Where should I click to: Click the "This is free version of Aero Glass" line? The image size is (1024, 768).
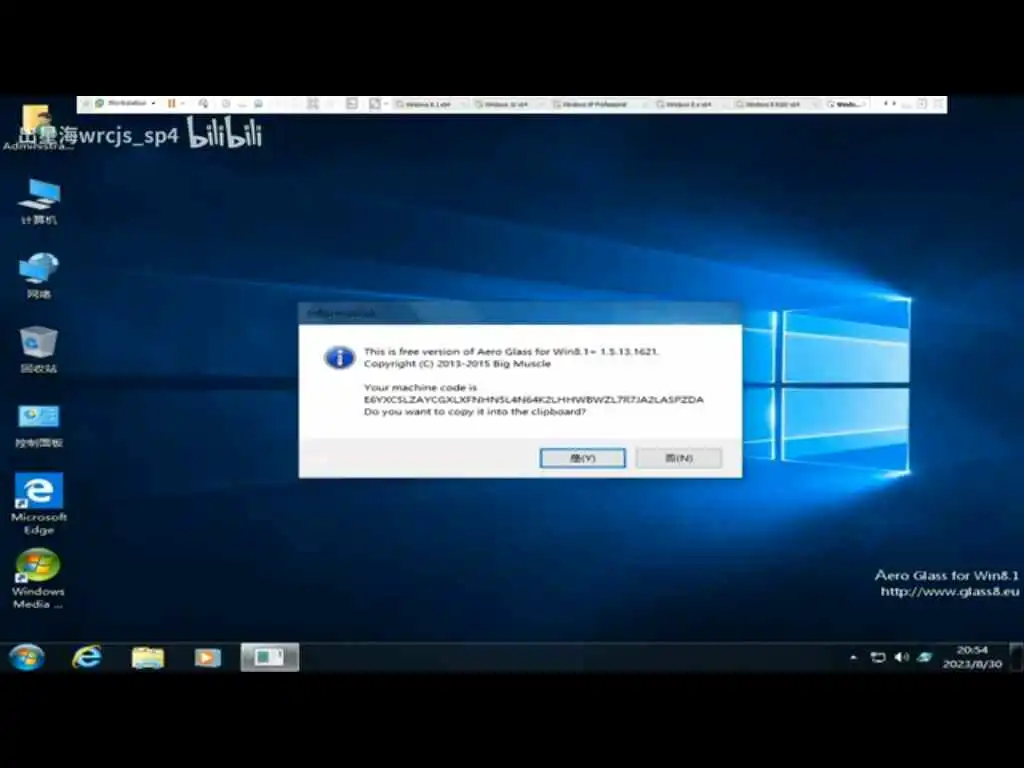511,351
